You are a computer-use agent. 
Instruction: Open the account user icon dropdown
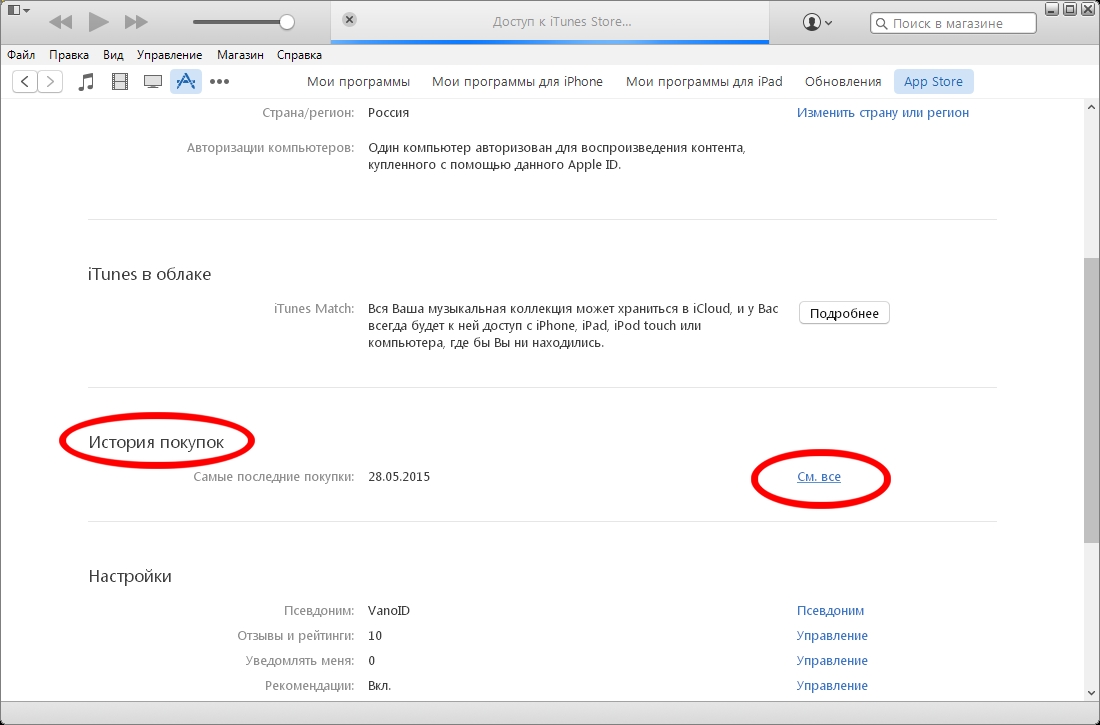(x=817, y=22)
